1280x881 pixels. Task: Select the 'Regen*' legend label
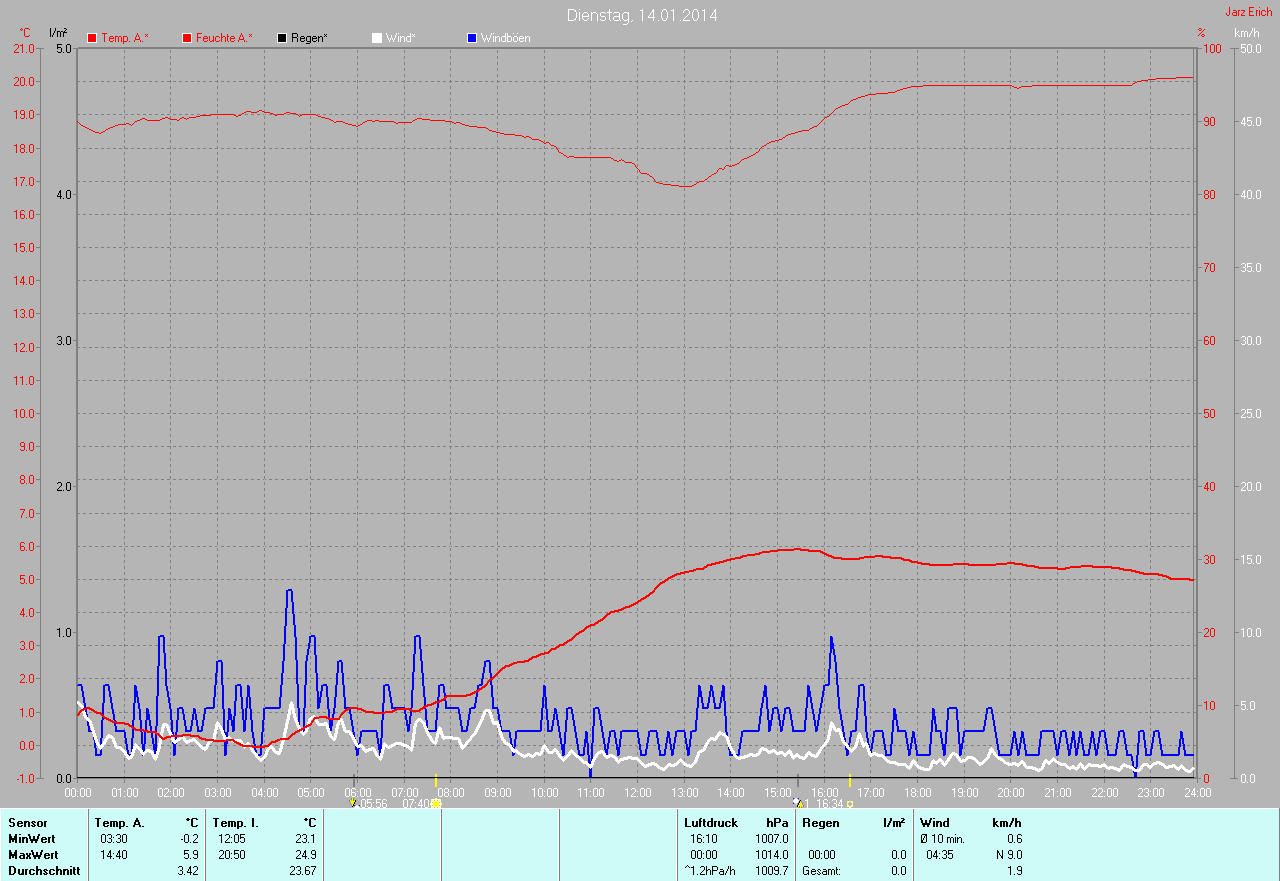310,38
